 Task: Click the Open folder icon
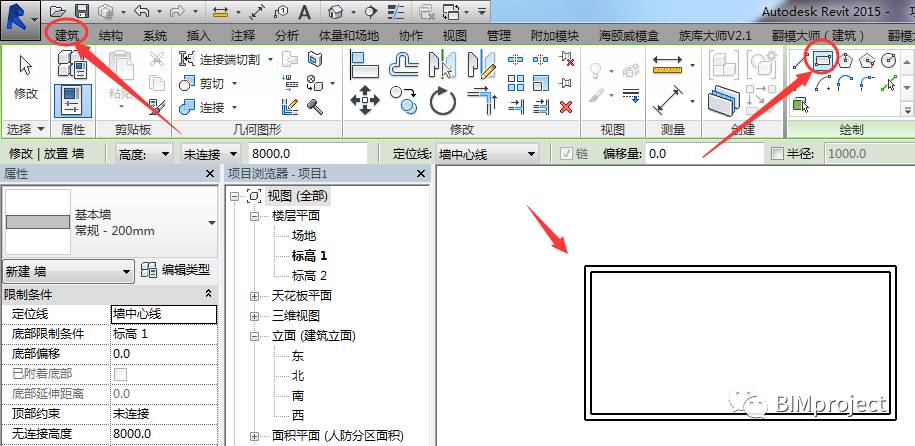coord(57,11)
